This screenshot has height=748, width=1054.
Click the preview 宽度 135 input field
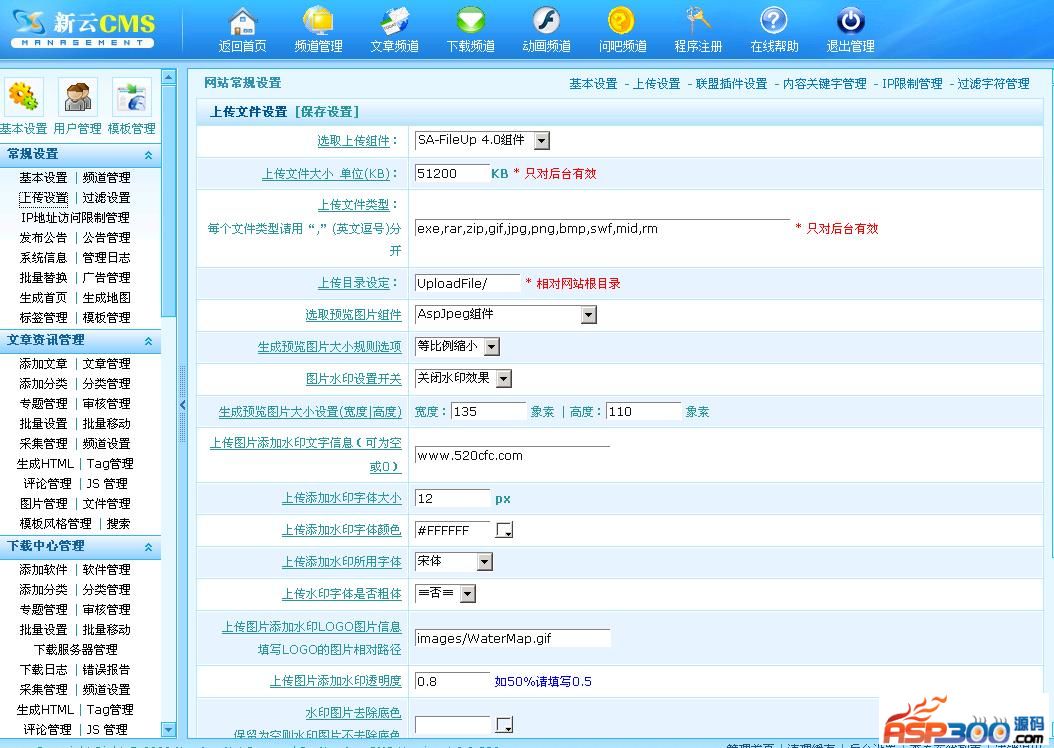pyautogui.click(x=489, y=411)
